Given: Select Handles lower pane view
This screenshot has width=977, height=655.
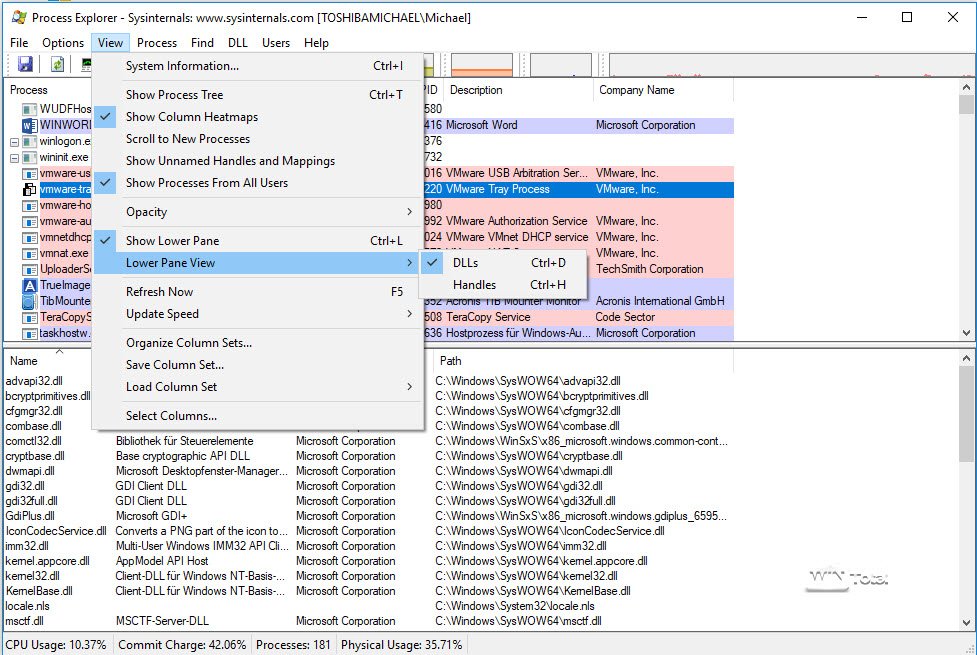Looking at the screenshot, I should click(x=503, y=285).
